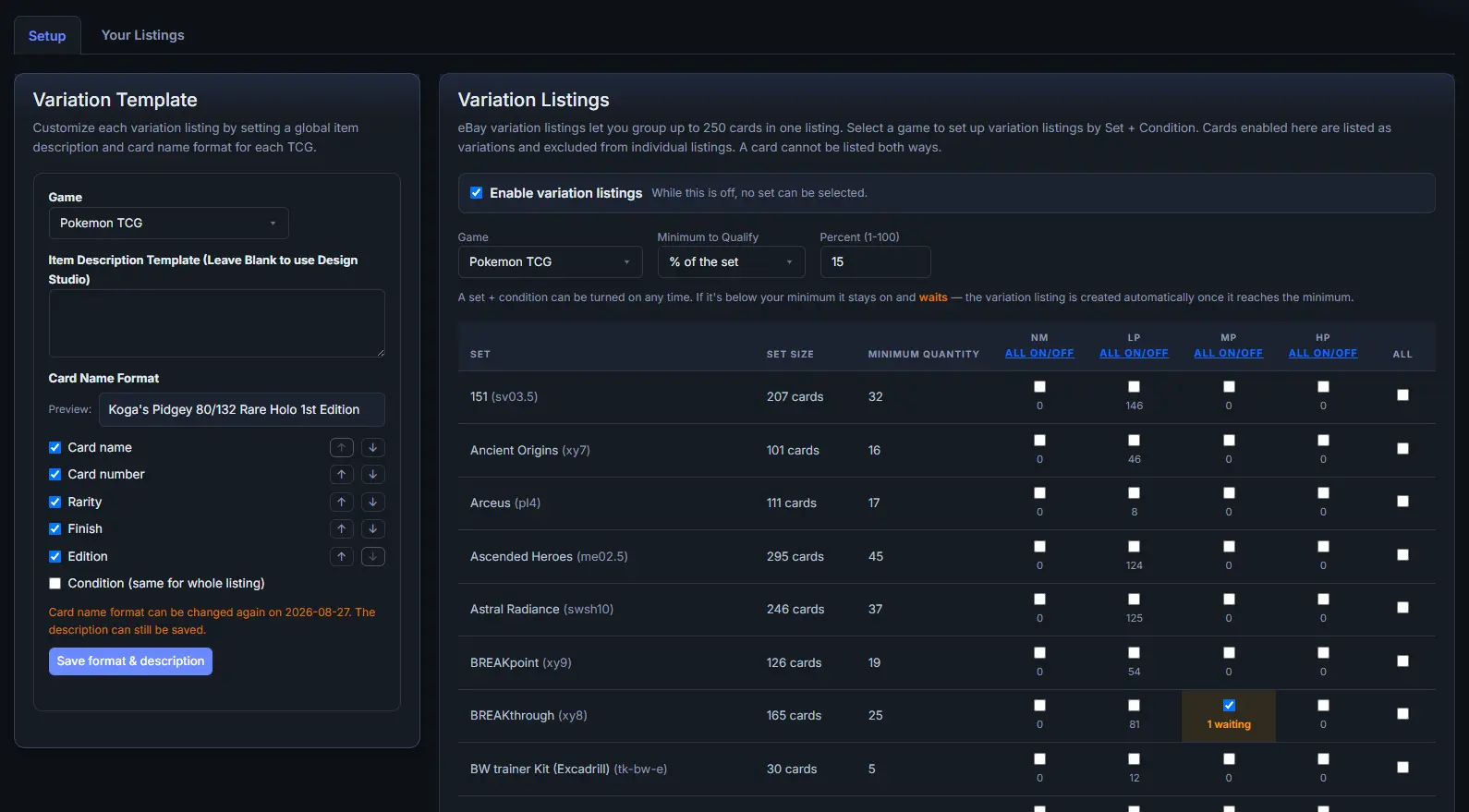1469x812 pixels.
Task: Check ALL checkbox for Ancient Origins row
Action: coord(1402,449)
